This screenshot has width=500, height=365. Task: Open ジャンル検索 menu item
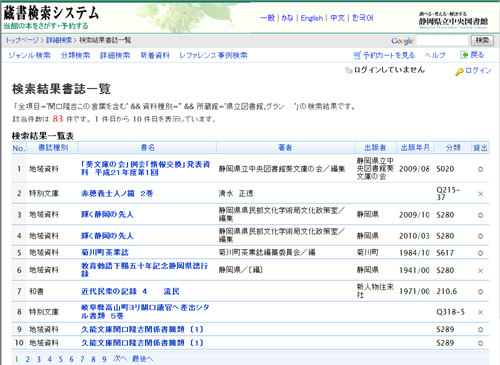[x=29, y=55]
